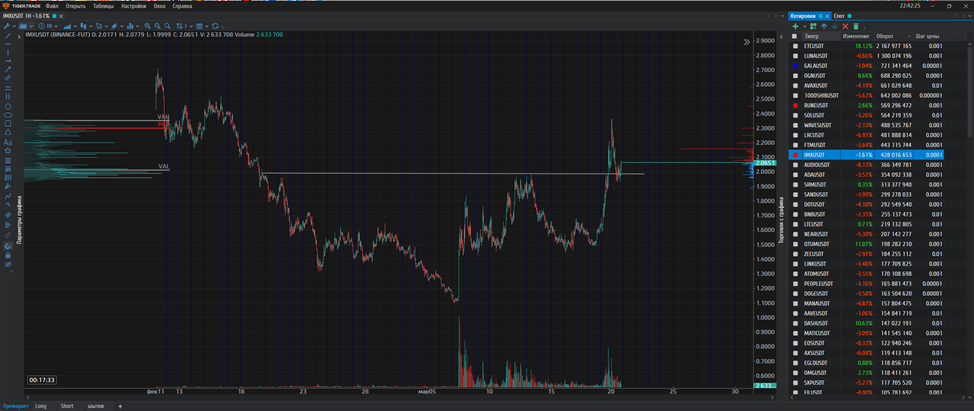Image resolution: width=974 pixels, height=411 pixels.
Task: Open the Открыть menu
Action: [75, 6]
